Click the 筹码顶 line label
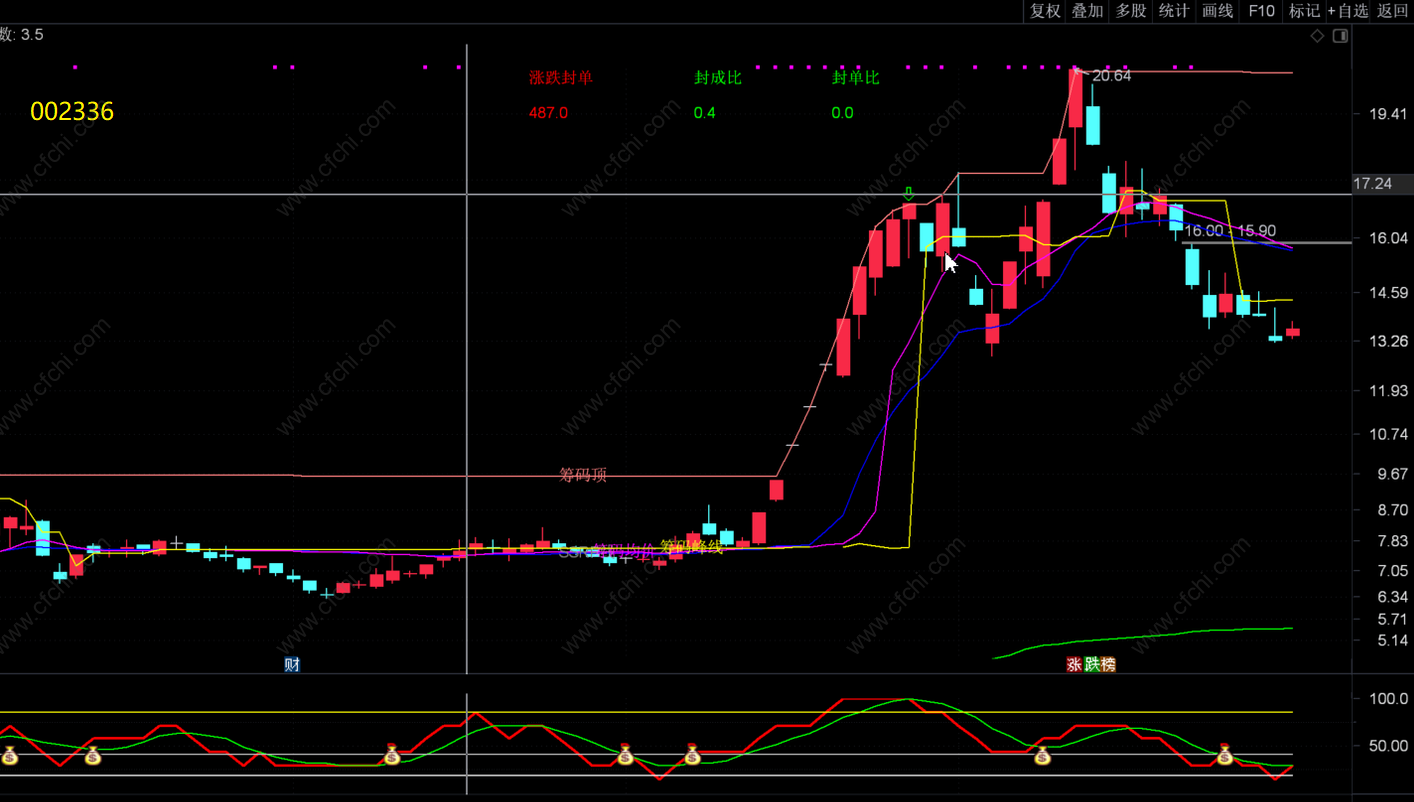The height and width of the screenshot is (802, 1414). [583, 475]
